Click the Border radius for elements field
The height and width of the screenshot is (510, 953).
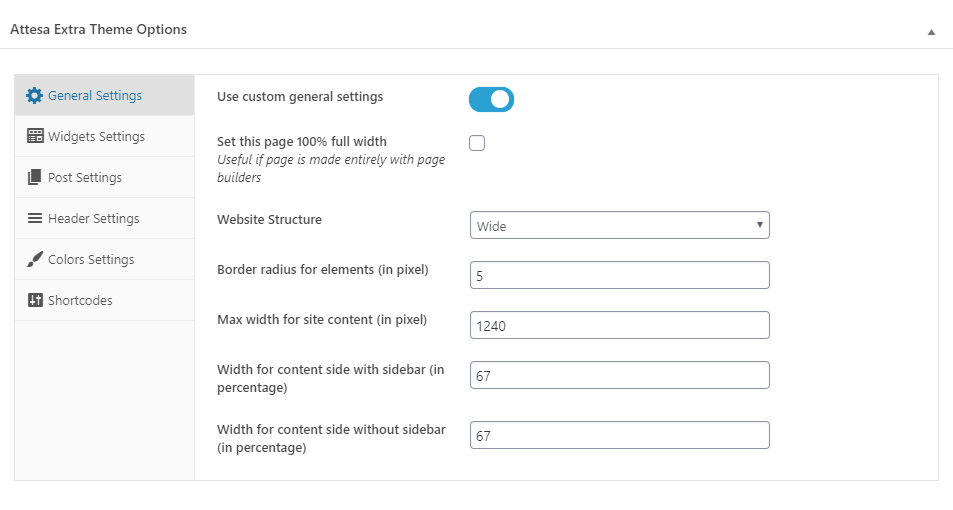[619, 275]
